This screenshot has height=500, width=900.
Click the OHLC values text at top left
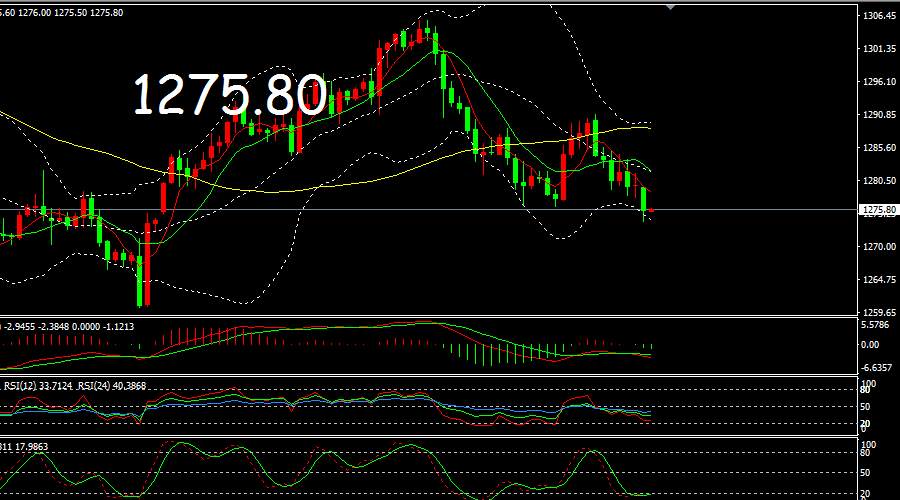(x=61, y=13)
